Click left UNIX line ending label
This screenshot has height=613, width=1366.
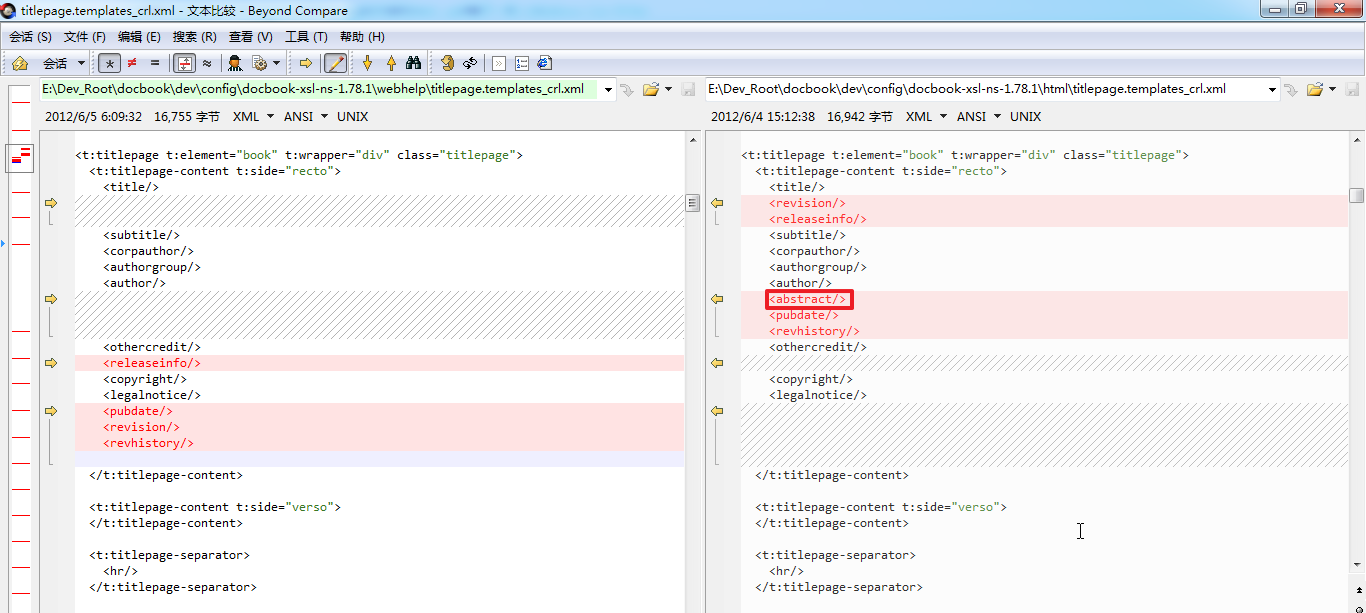pos(353,117)
